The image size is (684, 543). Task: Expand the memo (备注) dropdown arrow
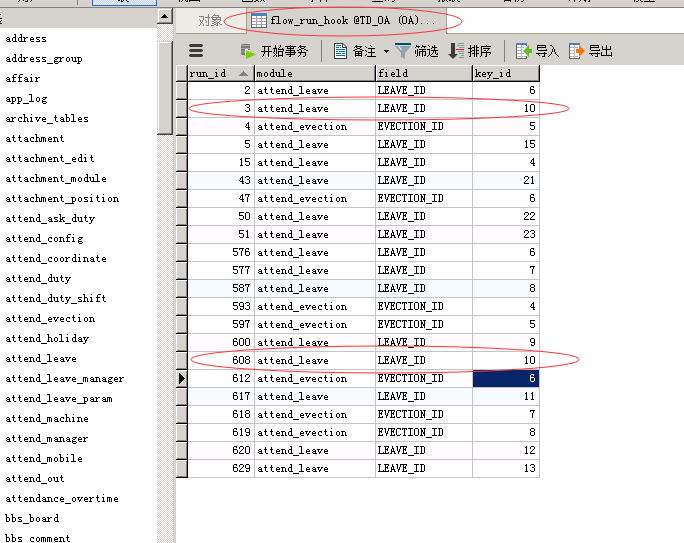(x=386, y=51)
